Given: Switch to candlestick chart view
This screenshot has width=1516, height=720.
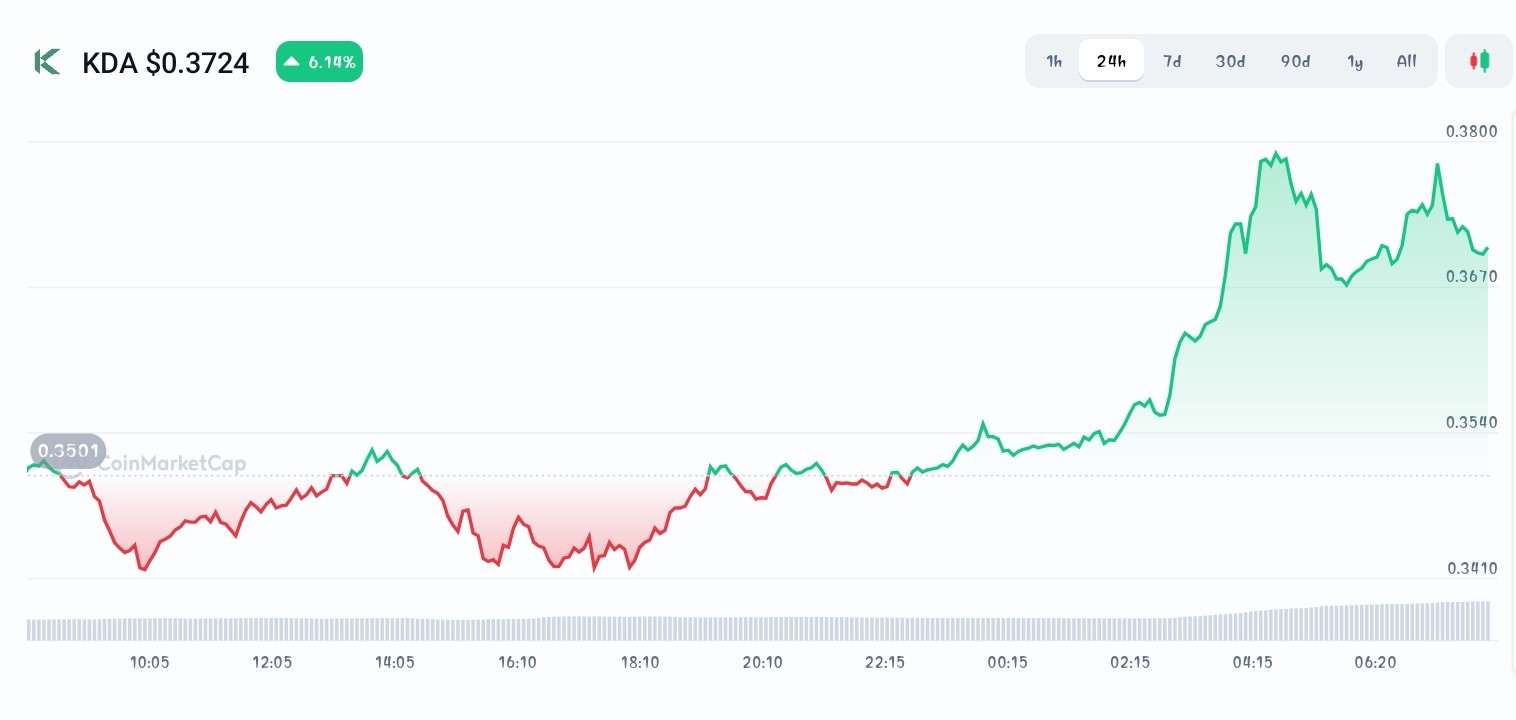Looking at the screenshot, I should pyautogui.click(x=1479, y=61).
